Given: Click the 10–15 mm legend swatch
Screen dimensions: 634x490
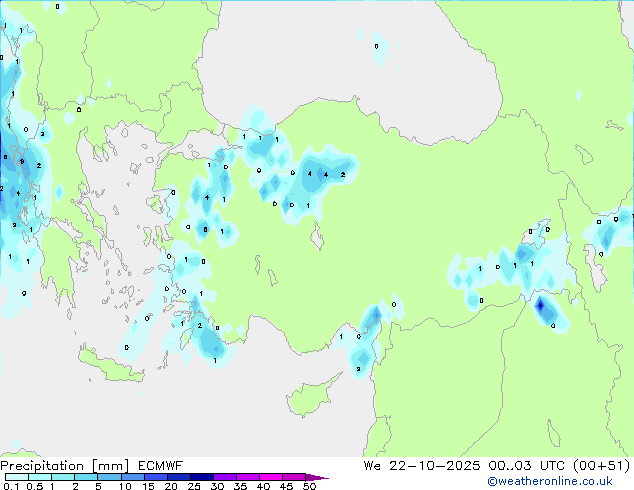Looking at the screenshot, I should 132,477.
